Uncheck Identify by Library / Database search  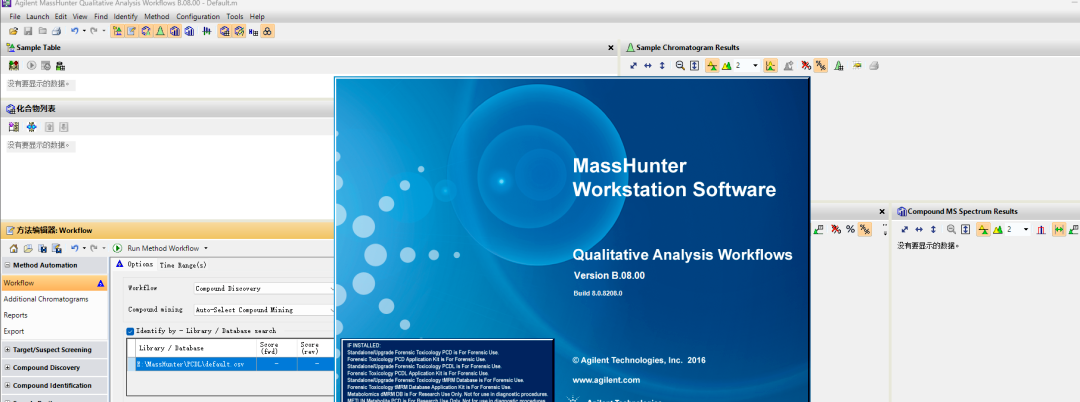coord(130,331)
